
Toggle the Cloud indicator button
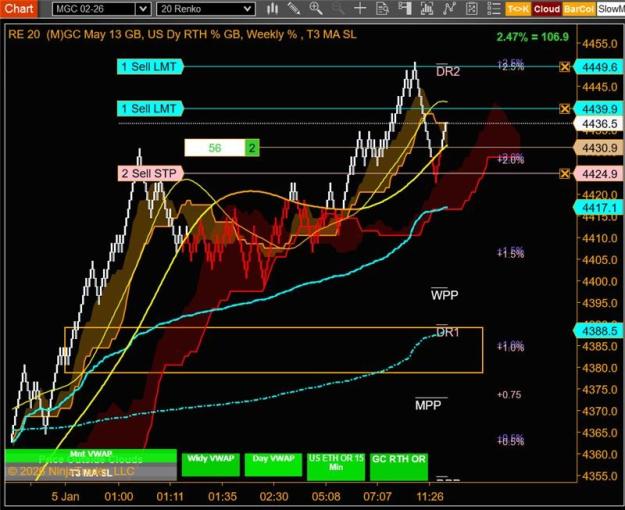point(547,9)
